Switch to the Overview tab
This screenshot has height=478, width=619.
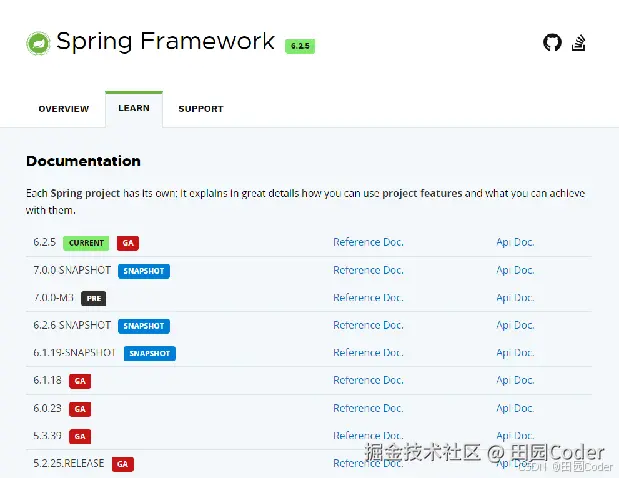tap(64, 109)
